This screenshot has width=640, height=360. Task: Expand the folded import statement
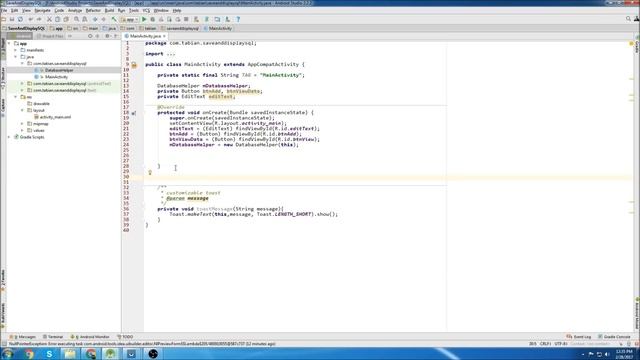coord(171,54)
